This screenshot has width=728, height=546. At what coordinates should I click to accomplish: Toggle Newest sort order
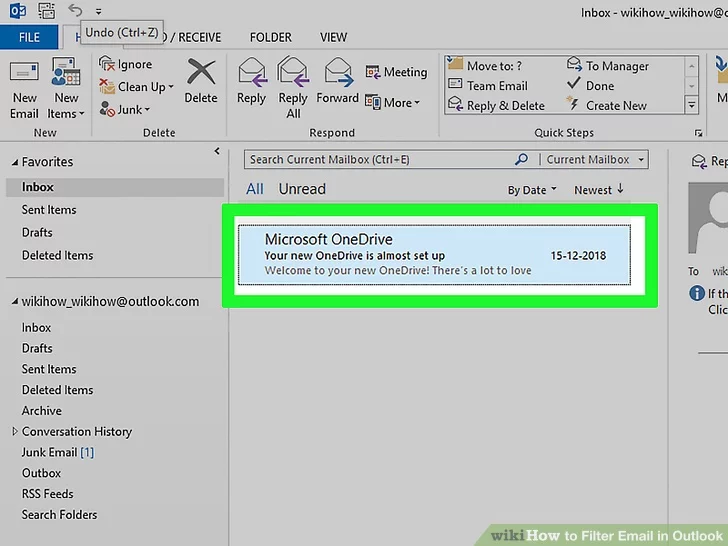coord(599,190)
